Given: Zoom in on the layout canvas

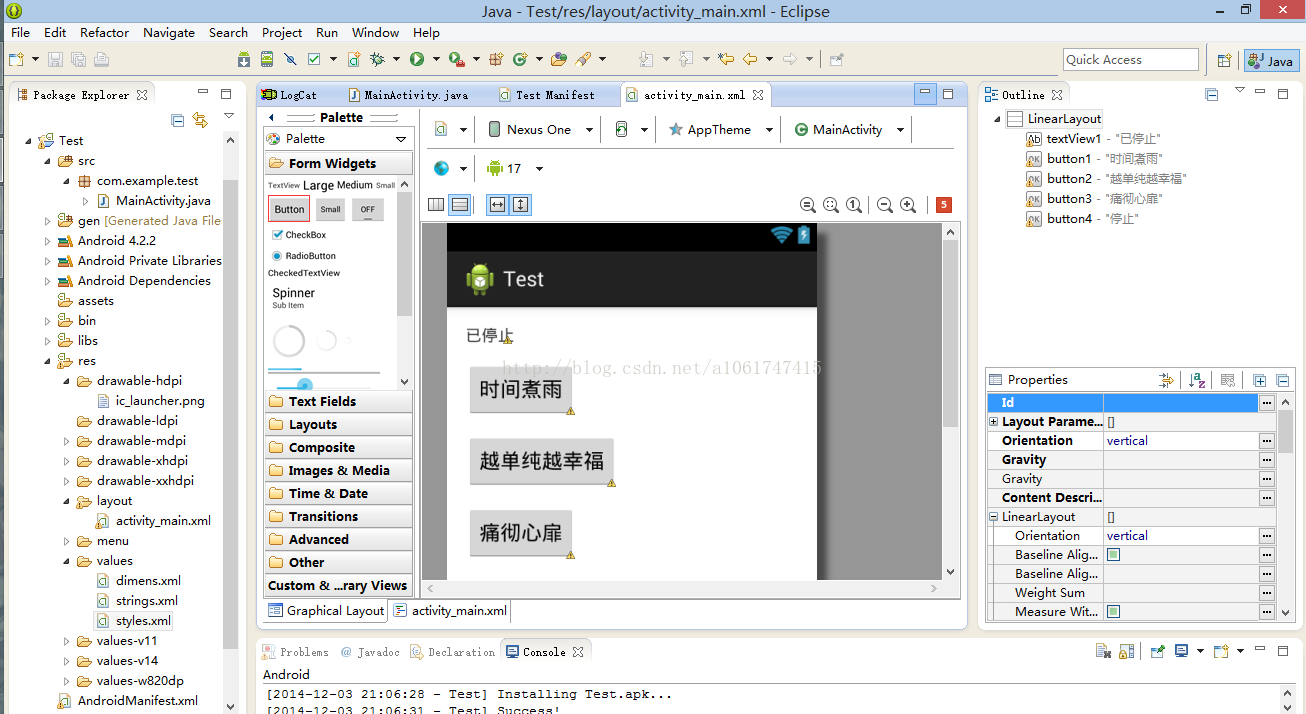Looking at the screenshot, I should tap(908, 205).
